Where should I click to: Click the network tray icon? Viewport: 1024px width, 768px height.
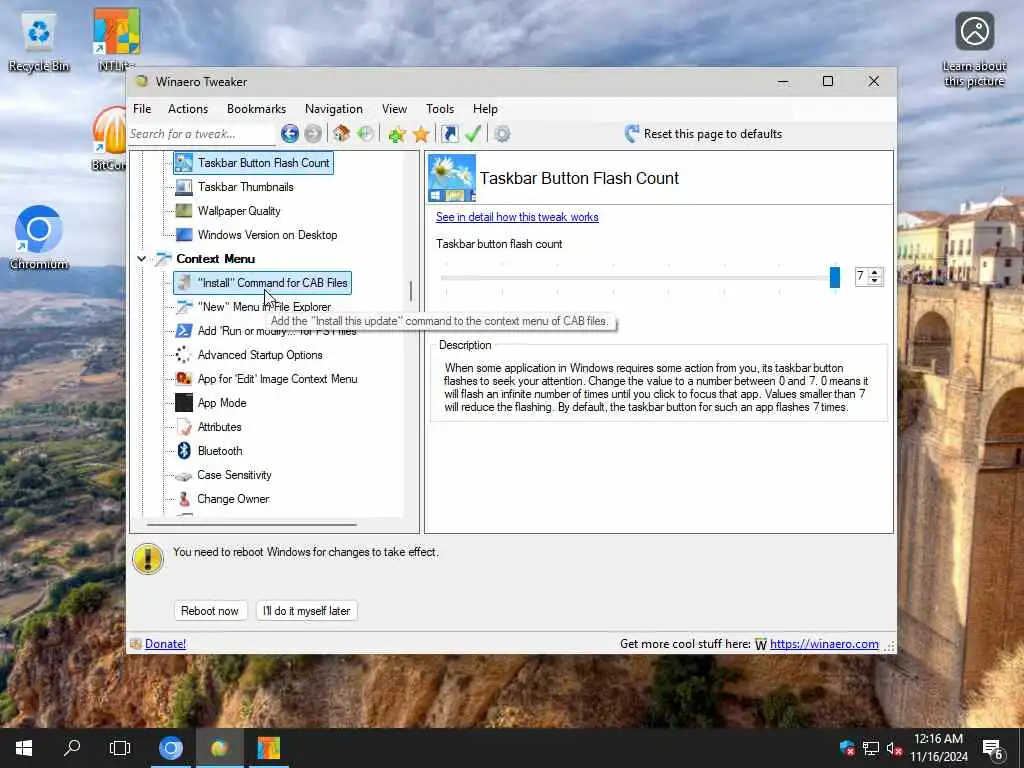[x=871, y=748]
